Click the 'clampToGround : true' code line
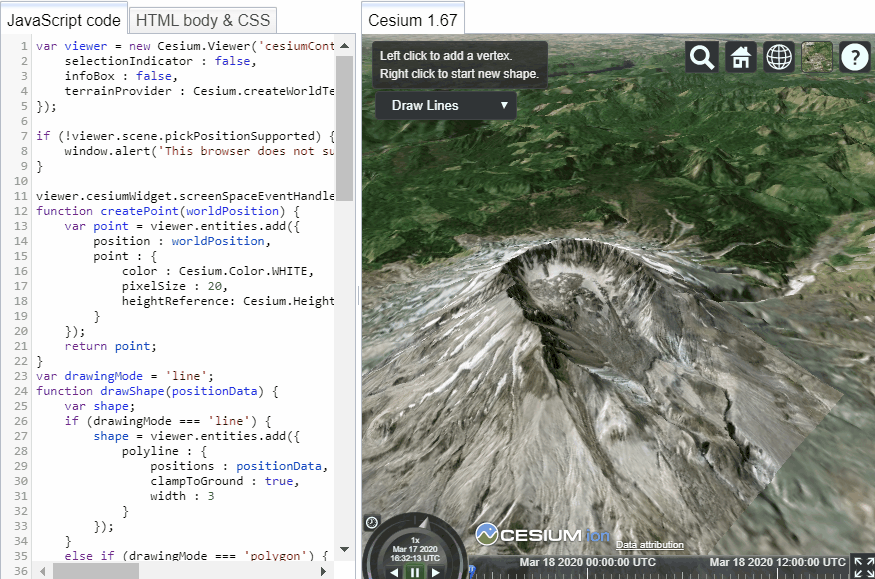Screen dimensions: 875x579 pos(224,481)
